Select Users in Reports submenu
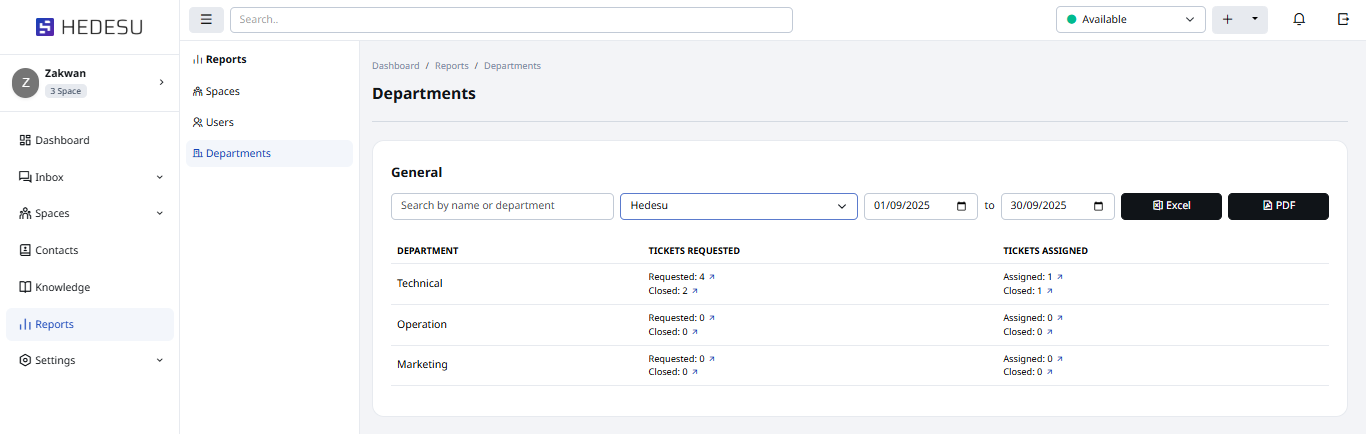 219,122
